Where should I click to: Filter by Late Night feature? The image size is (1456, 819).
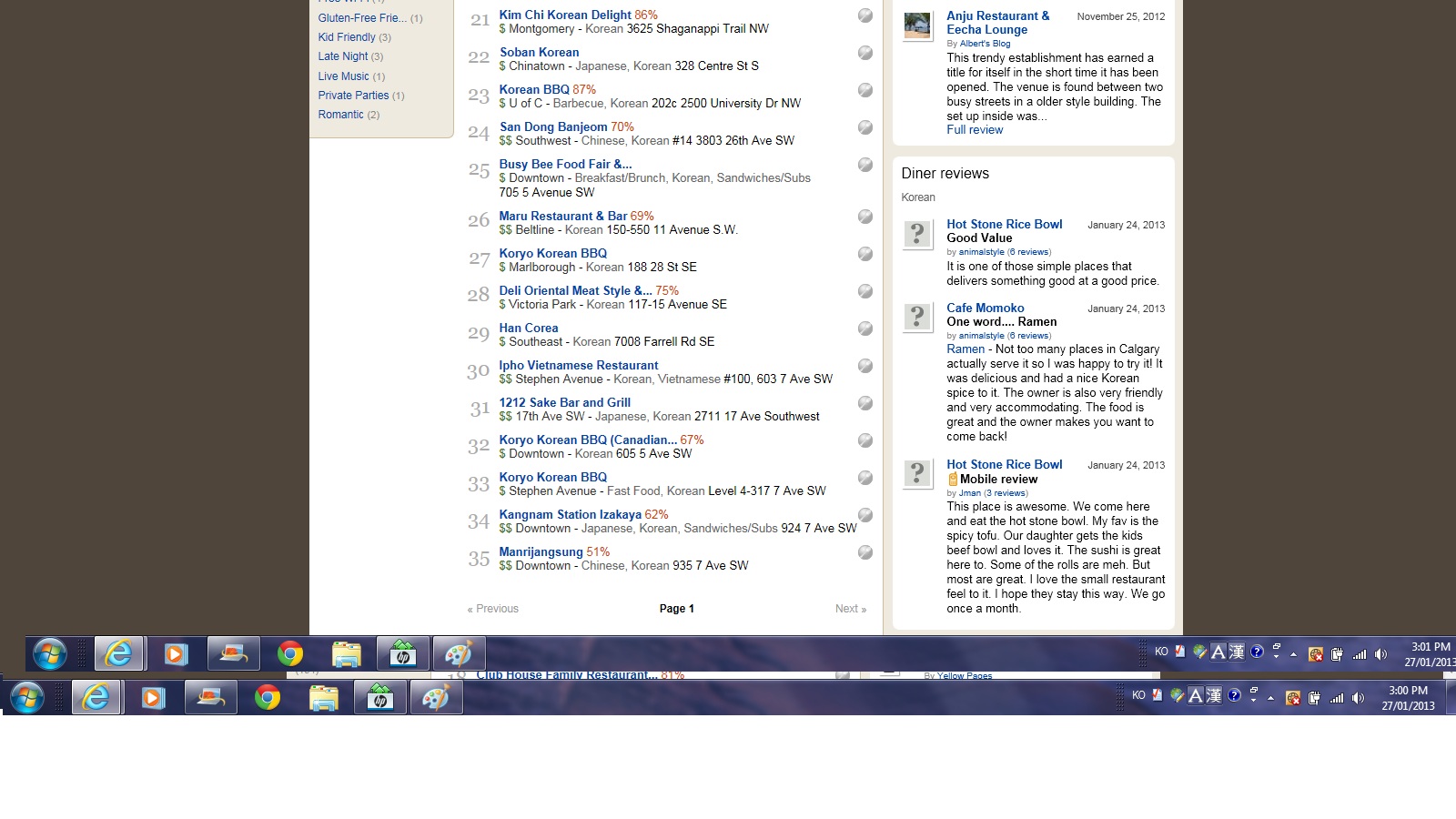tap(343, 56)
